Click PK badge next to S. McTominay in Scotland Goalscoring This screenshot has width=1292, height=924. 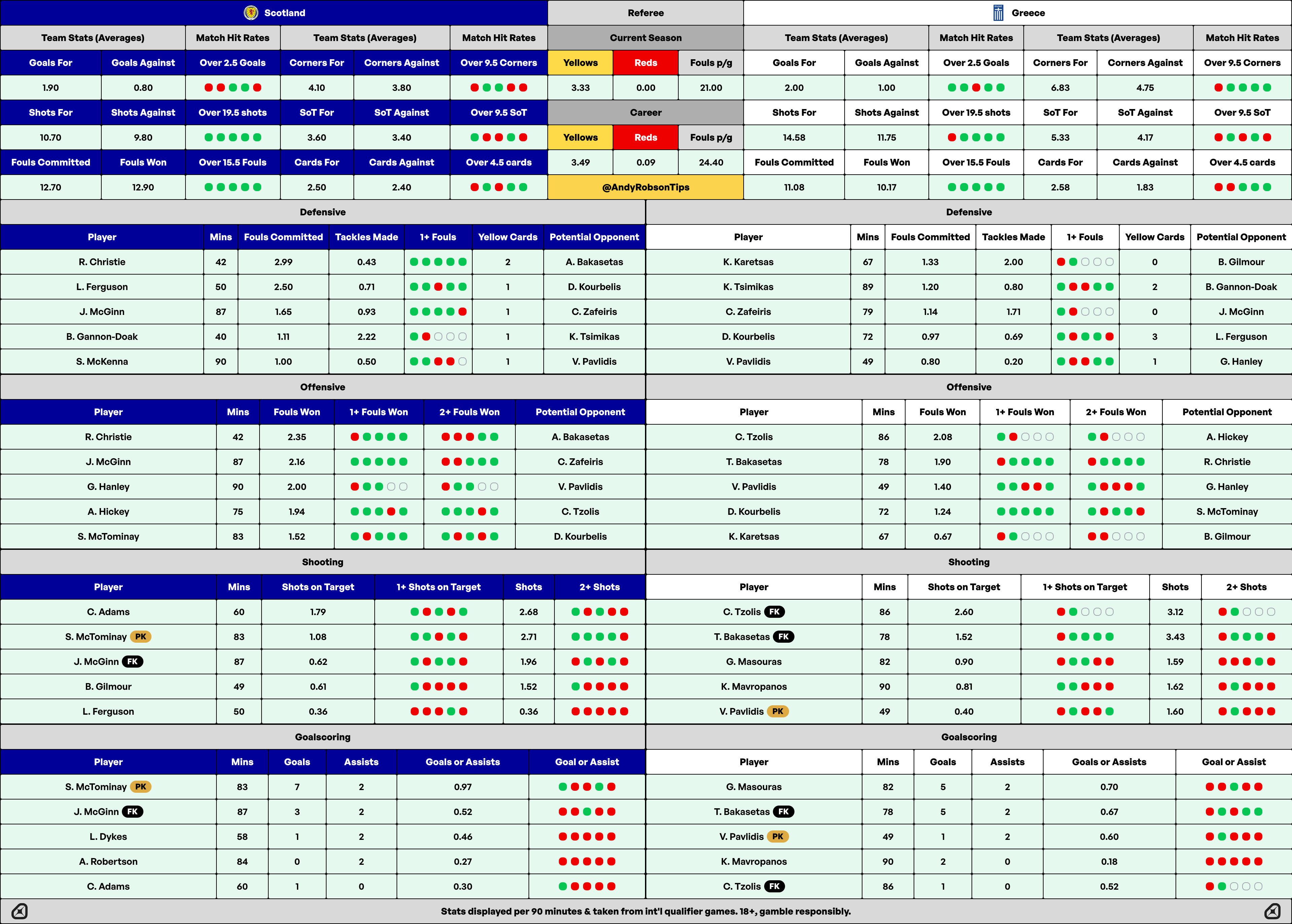pyautogui.click(x=141, y=787)
